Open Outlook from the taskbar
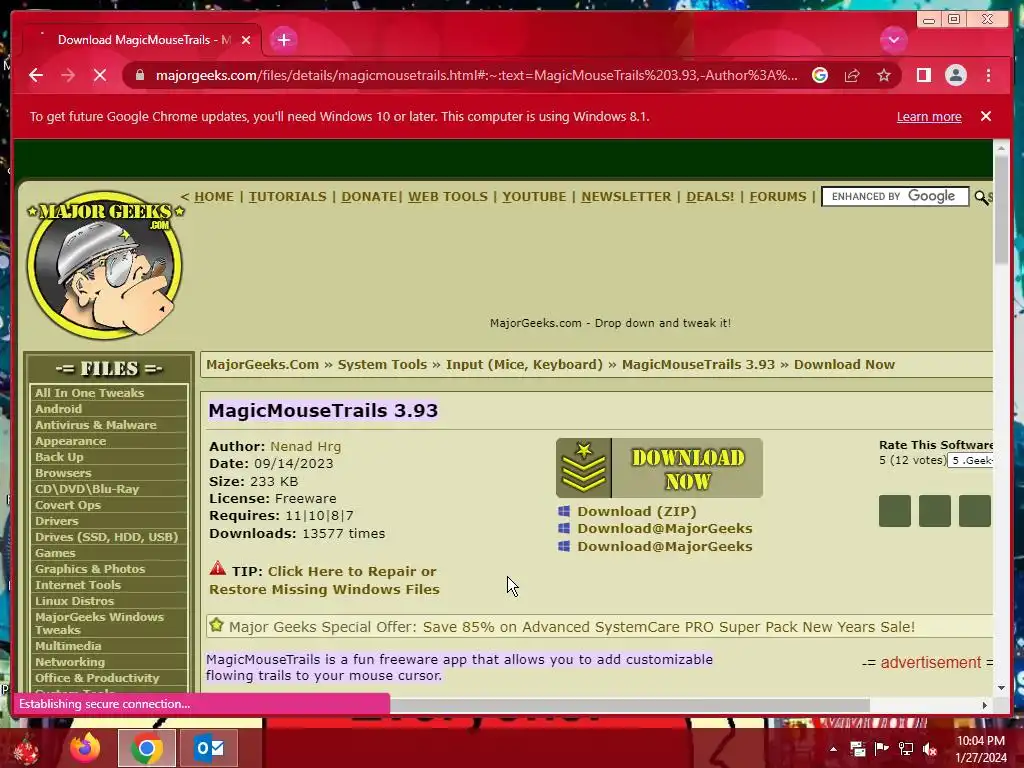 (209, 748)
